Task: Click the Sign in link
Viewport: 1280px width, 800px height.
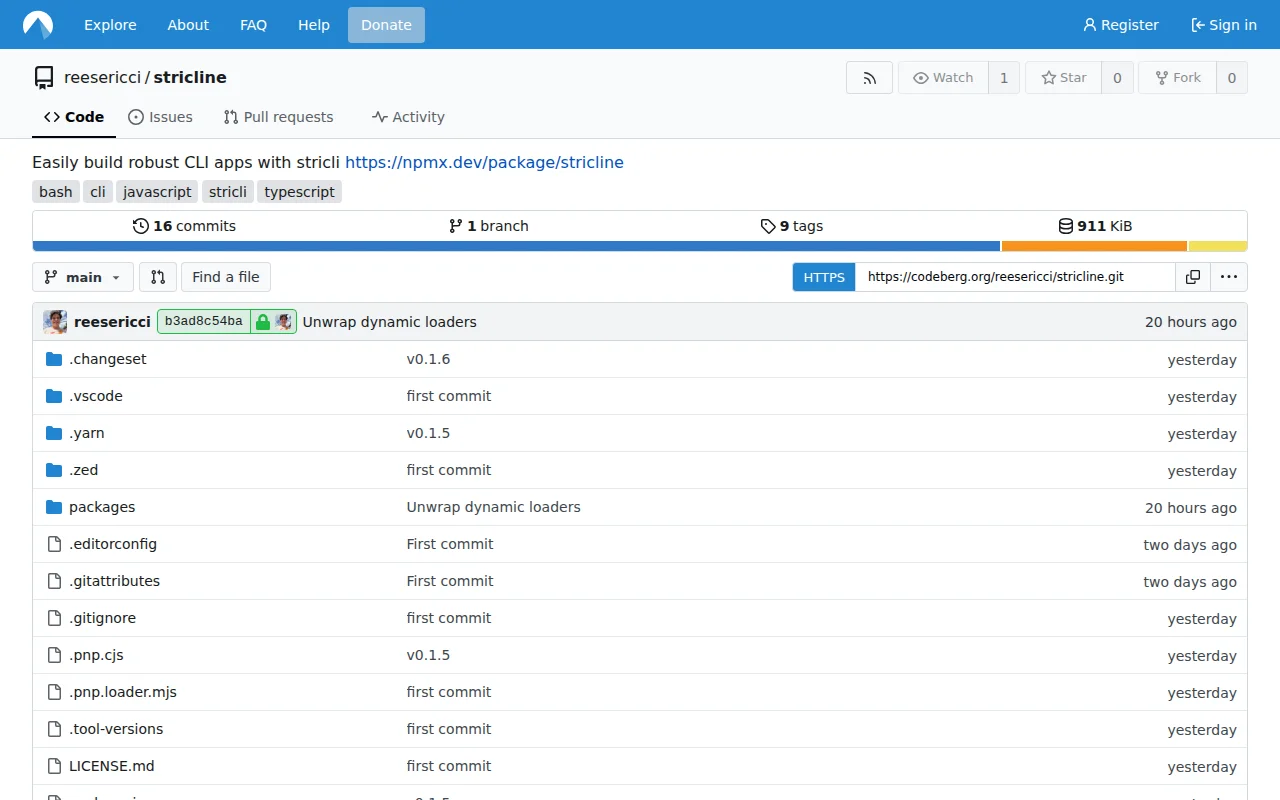Action: coord(1224,25)
